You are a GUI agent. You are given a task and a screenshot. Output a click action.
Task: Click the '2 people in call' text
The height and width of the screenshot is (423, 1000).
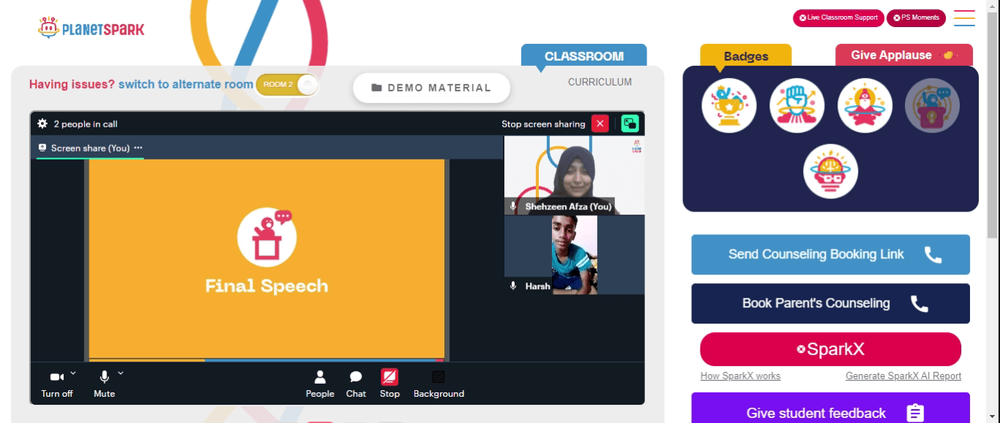[x=85, y=124]
